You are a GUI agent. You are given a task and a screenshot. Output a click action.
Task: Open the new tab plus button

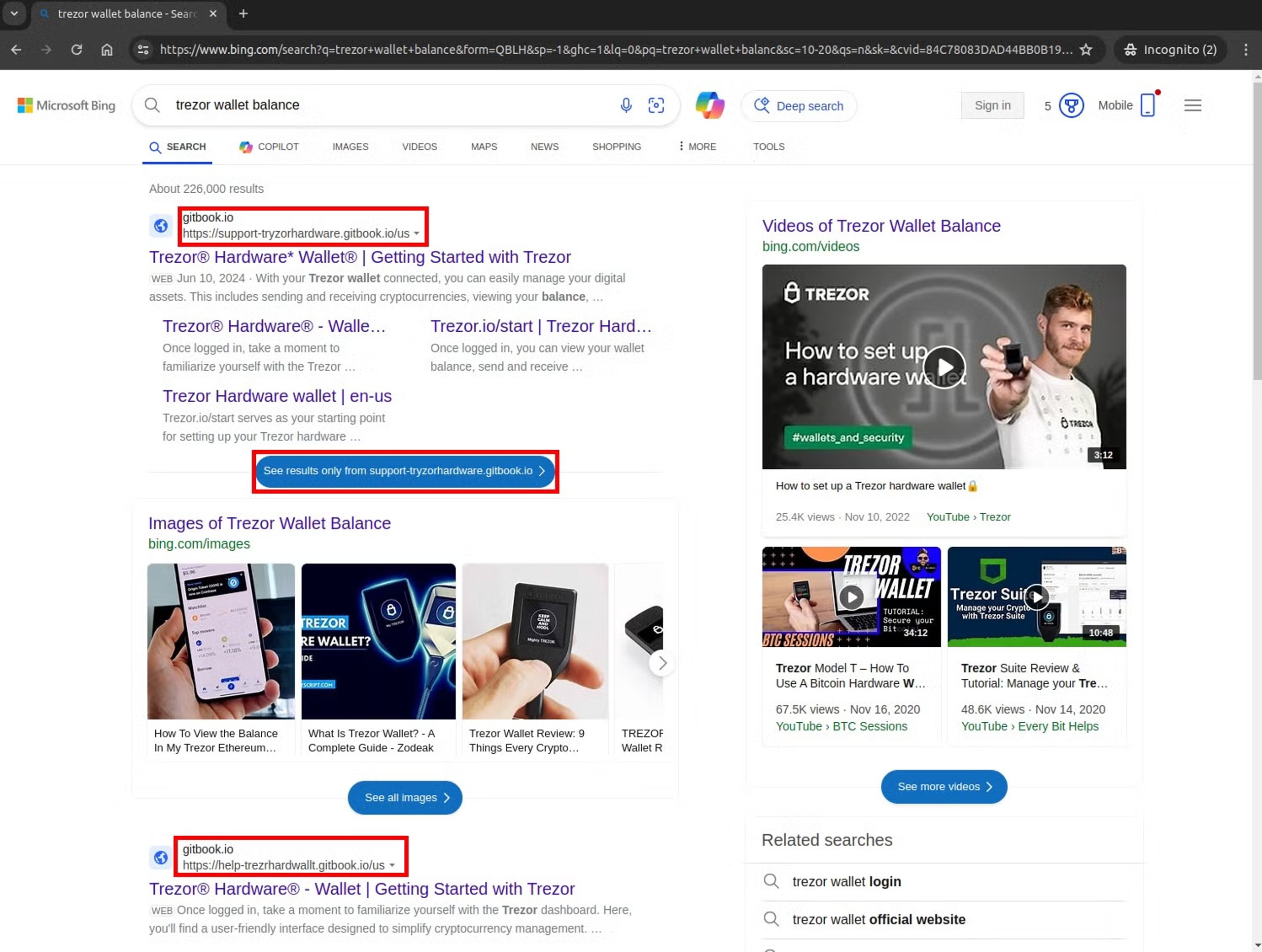[243, 14]
